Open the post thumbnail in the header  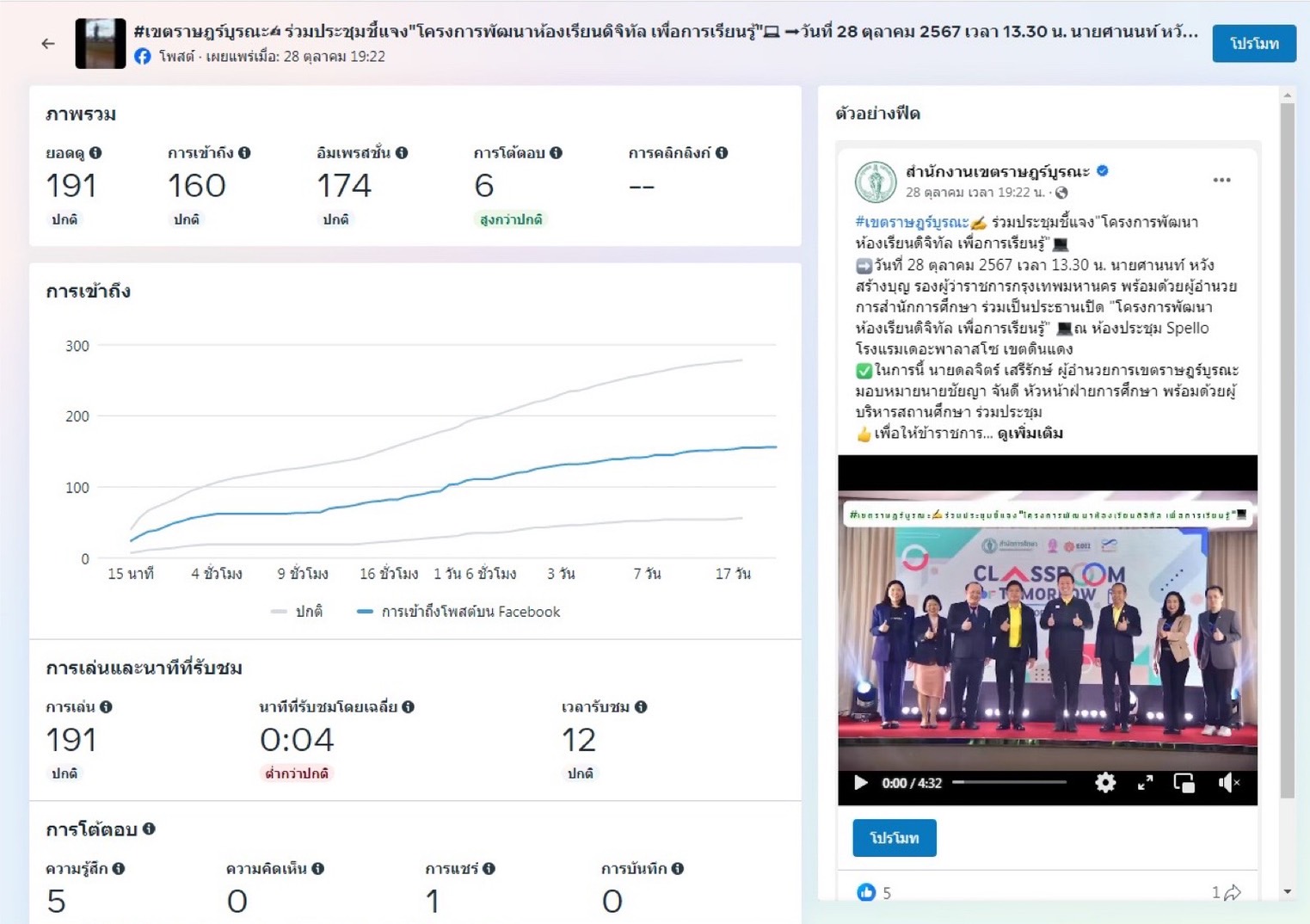(x=101, y=43)
